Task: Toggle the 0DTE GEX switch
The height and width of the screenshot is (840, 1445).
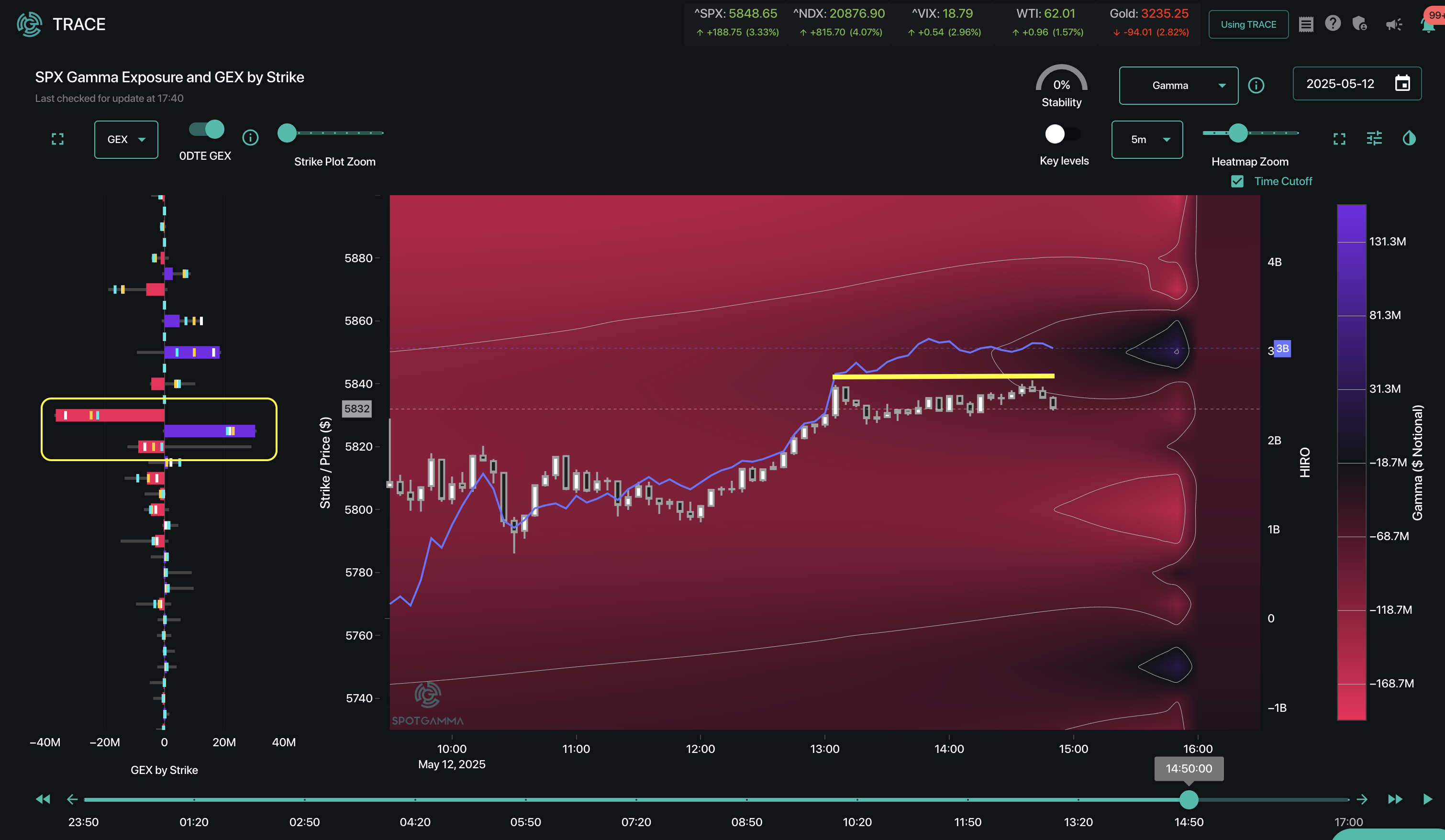Action: [x=206, y=129]
